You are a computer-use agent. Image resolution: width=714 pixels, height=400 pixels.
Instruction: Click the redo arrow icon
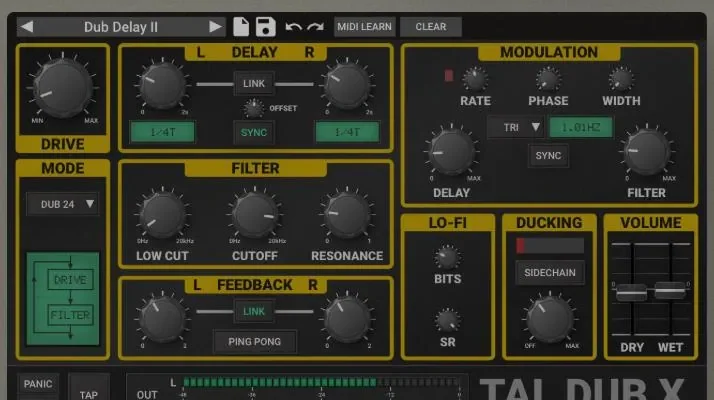315,27
